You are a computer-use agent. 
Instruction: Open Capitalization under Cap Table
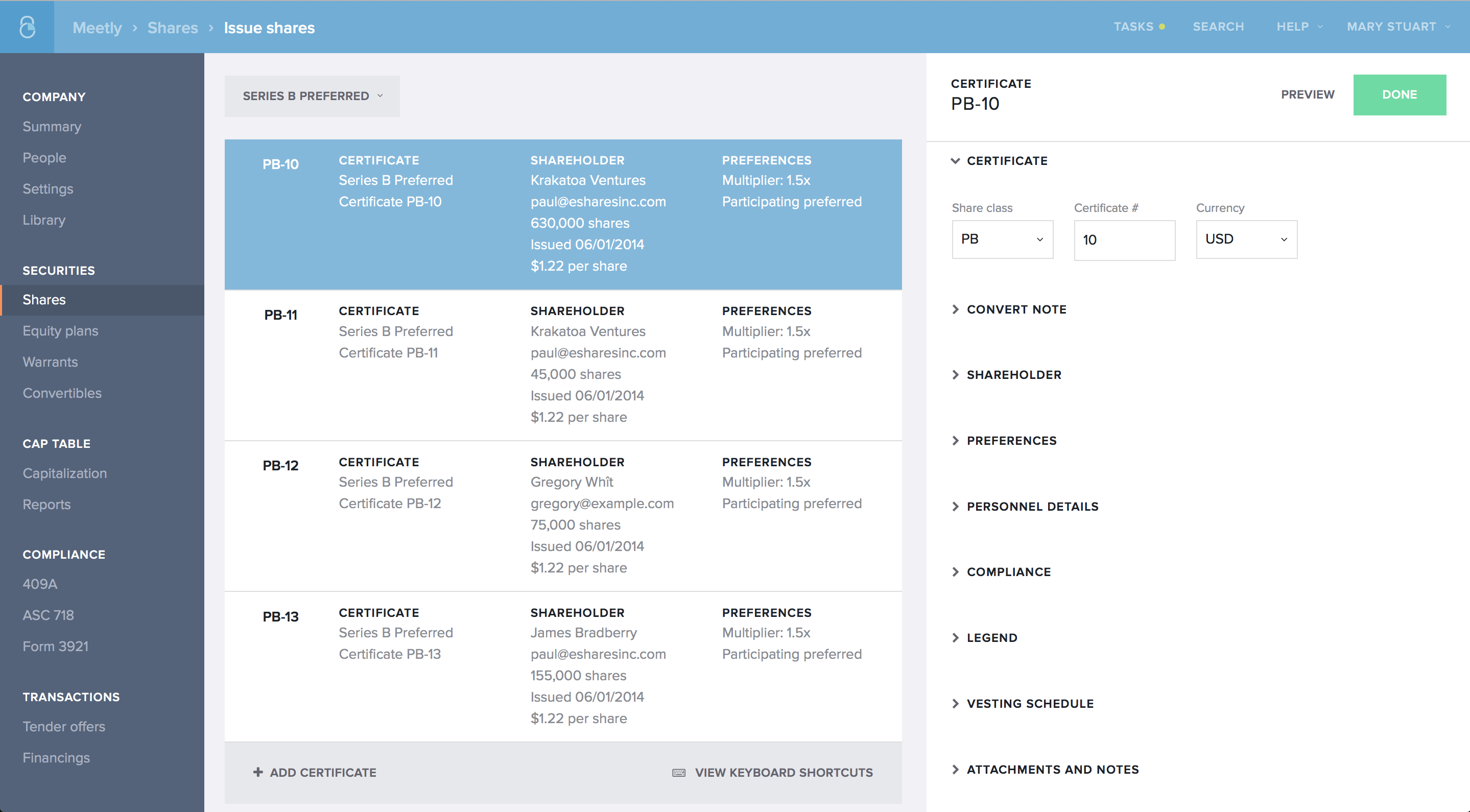coord(64,473)
